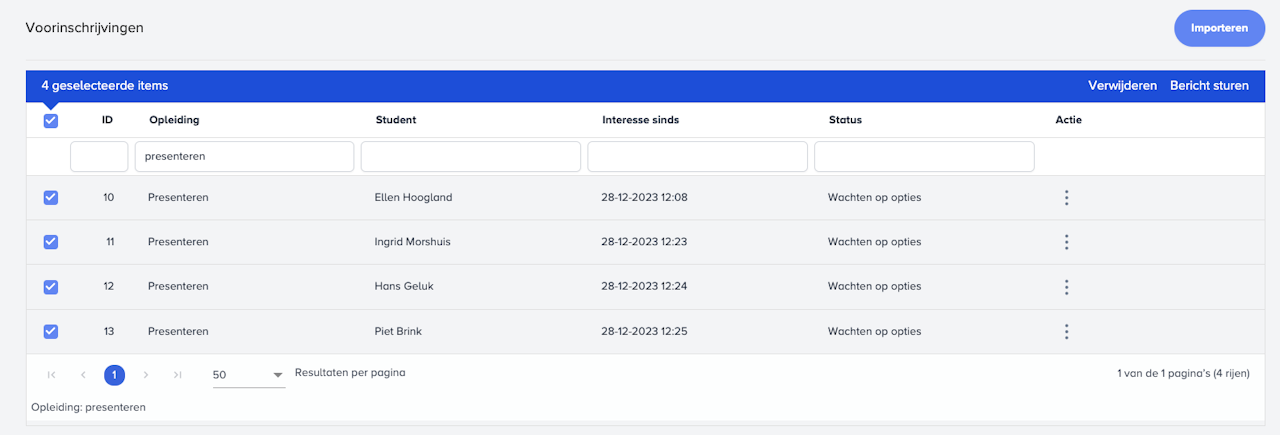Sort by Interesse sinds column header
Viewport: 1280px width, 435px height.
[x=640, y=120]
